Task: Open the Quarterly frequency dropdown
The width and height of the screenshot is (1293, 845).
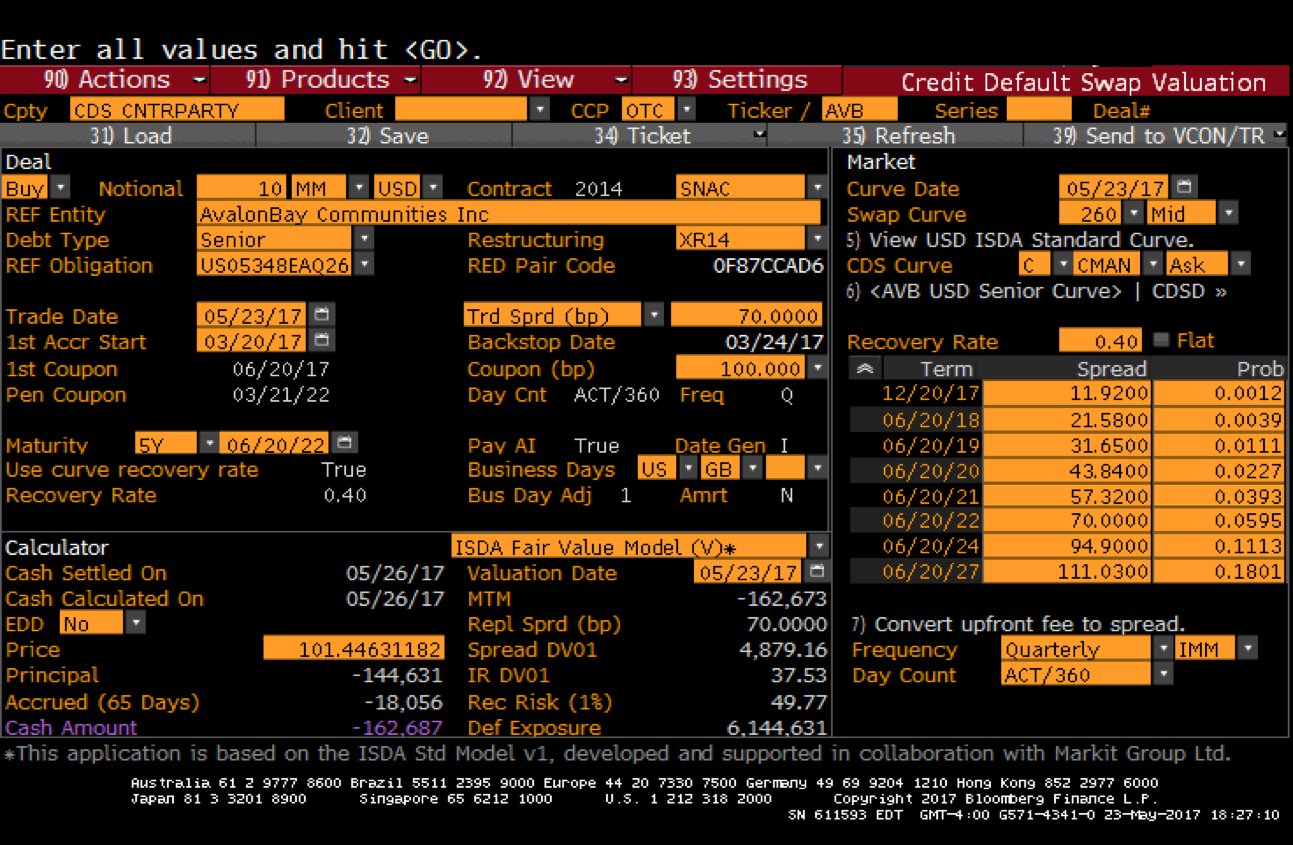Action: [1162, 650]
